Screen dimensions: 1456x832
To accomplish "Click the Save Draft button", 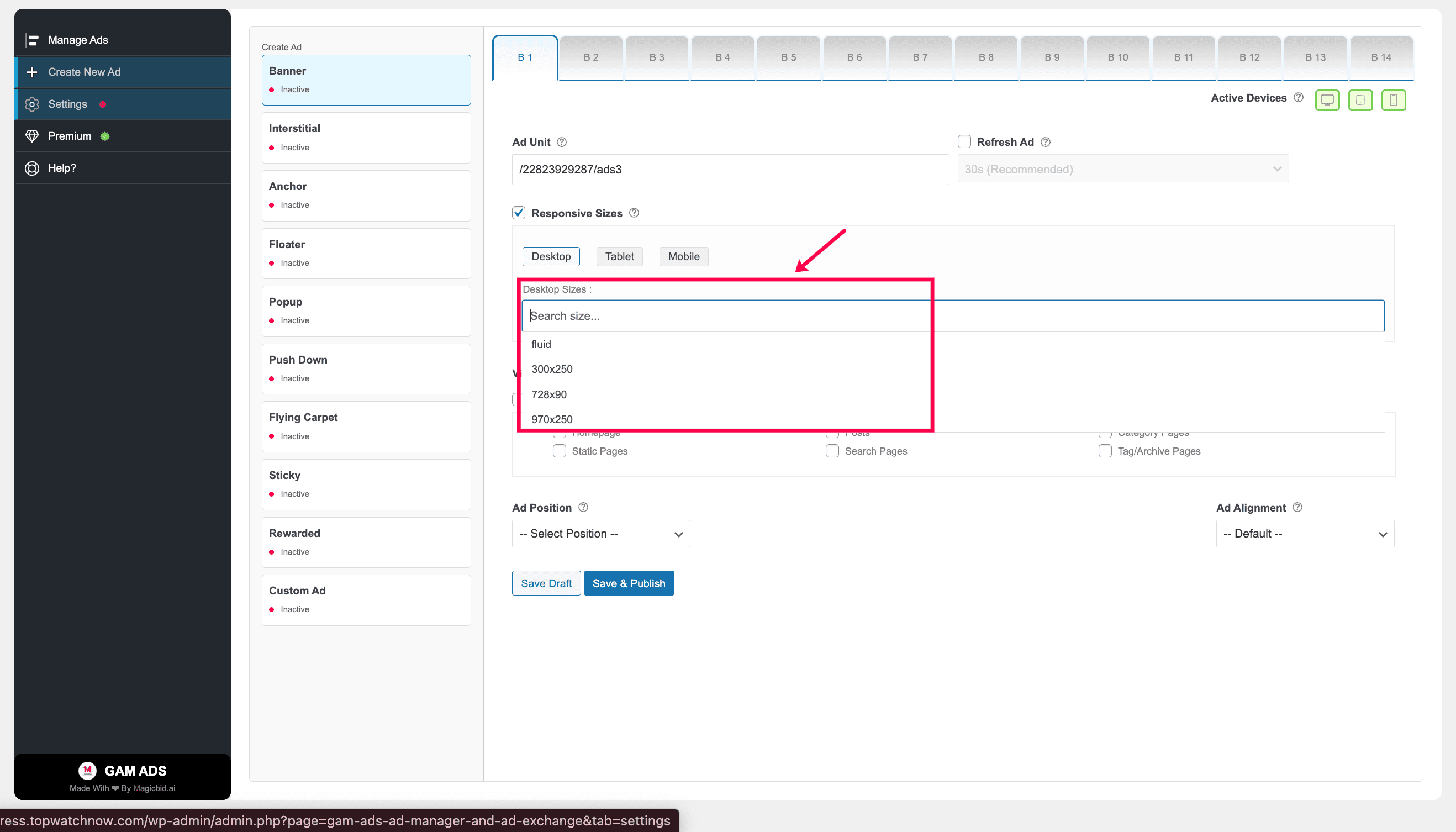I will (546, 583).
